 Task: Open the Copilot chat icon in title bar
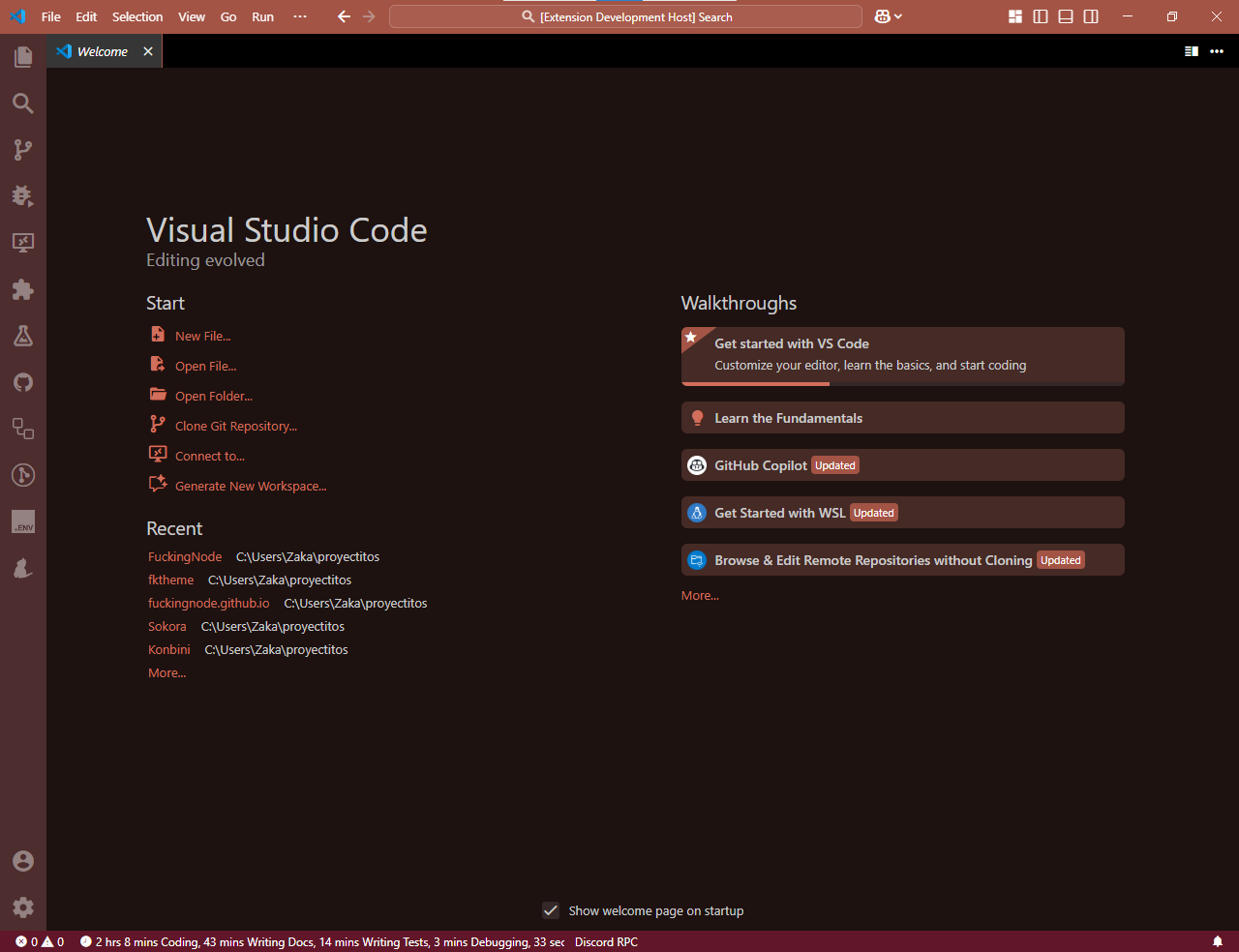point(882,16)
